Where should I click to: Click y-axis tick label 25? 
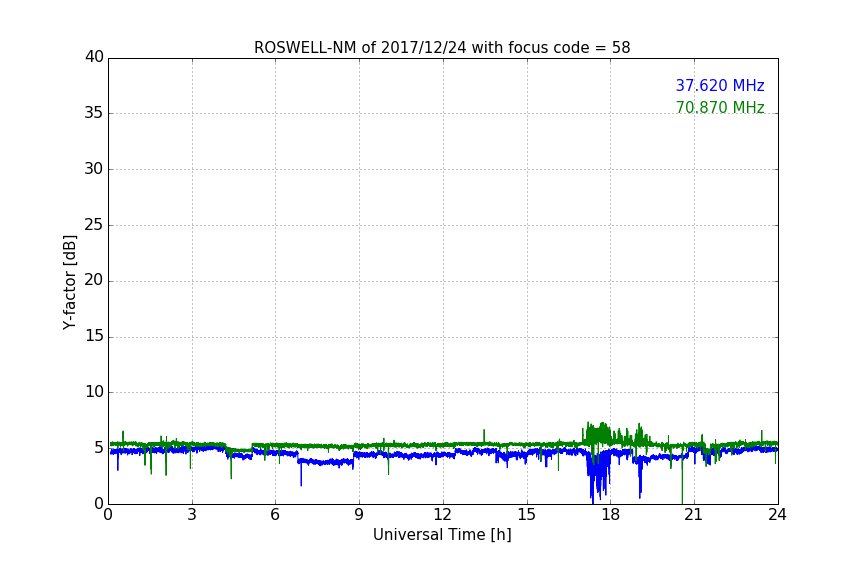coord(94,224)
